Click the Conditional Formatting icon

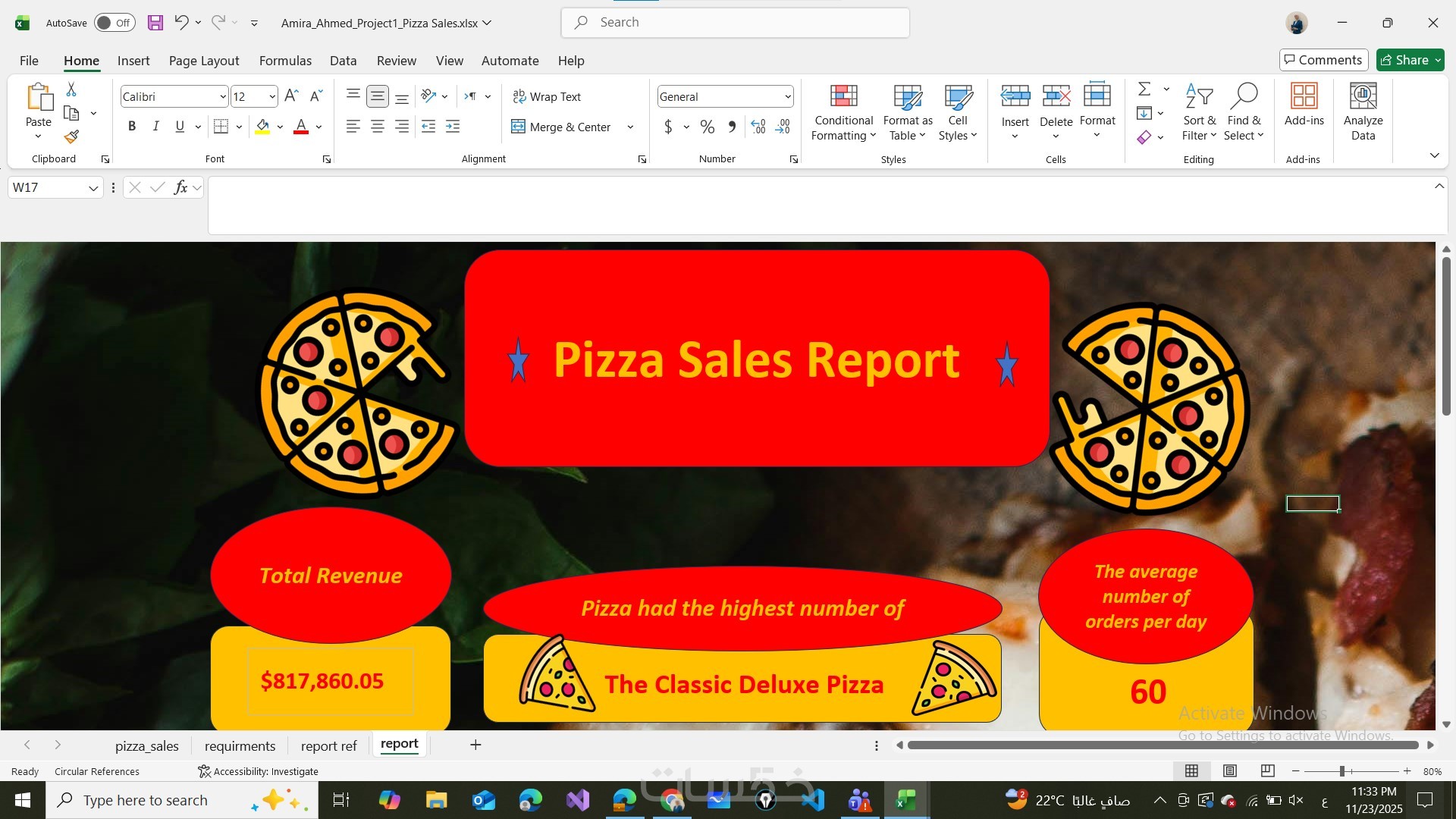[x=843, y=97]
